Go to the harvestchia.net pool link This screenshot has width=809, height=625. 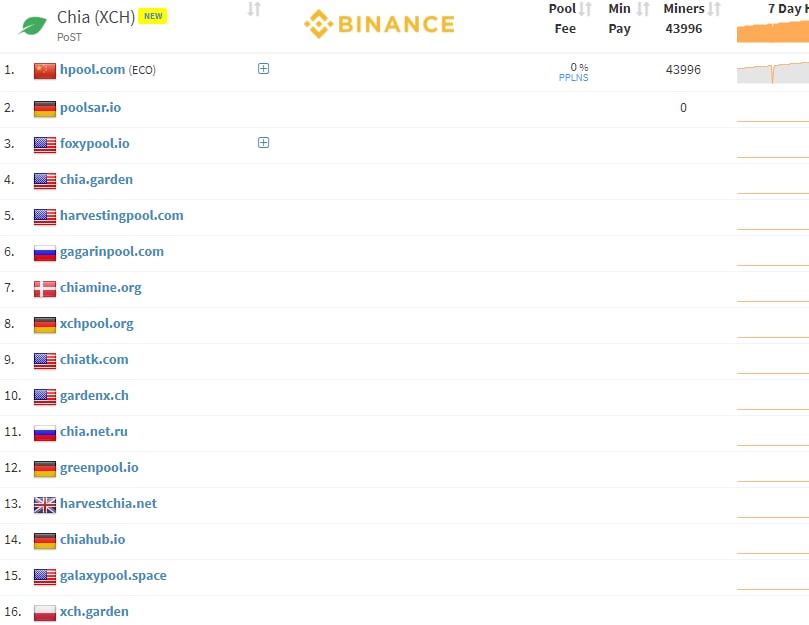pos(108,503)
